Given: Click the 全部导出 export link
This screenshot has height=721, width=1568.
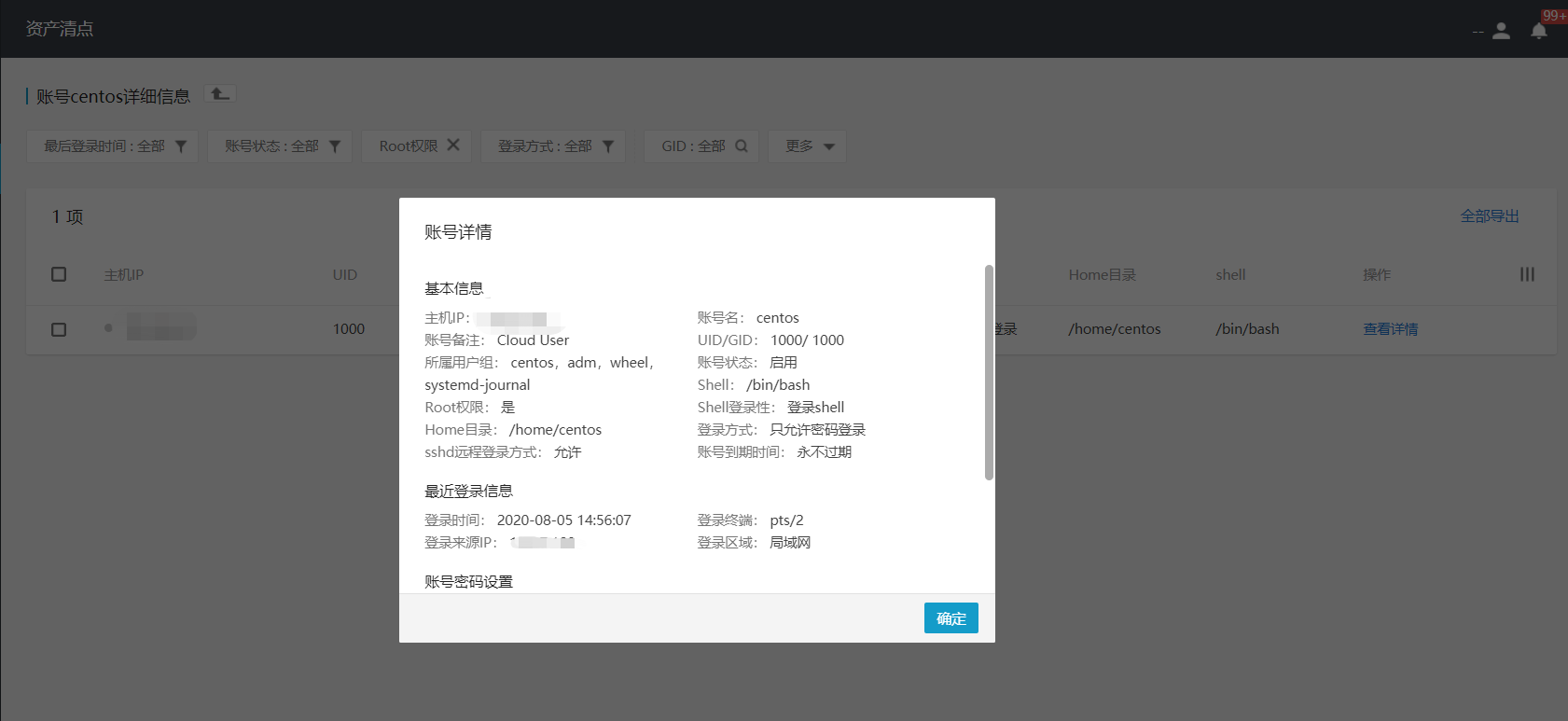Looking at the screenshot, I should point(1490,216).
